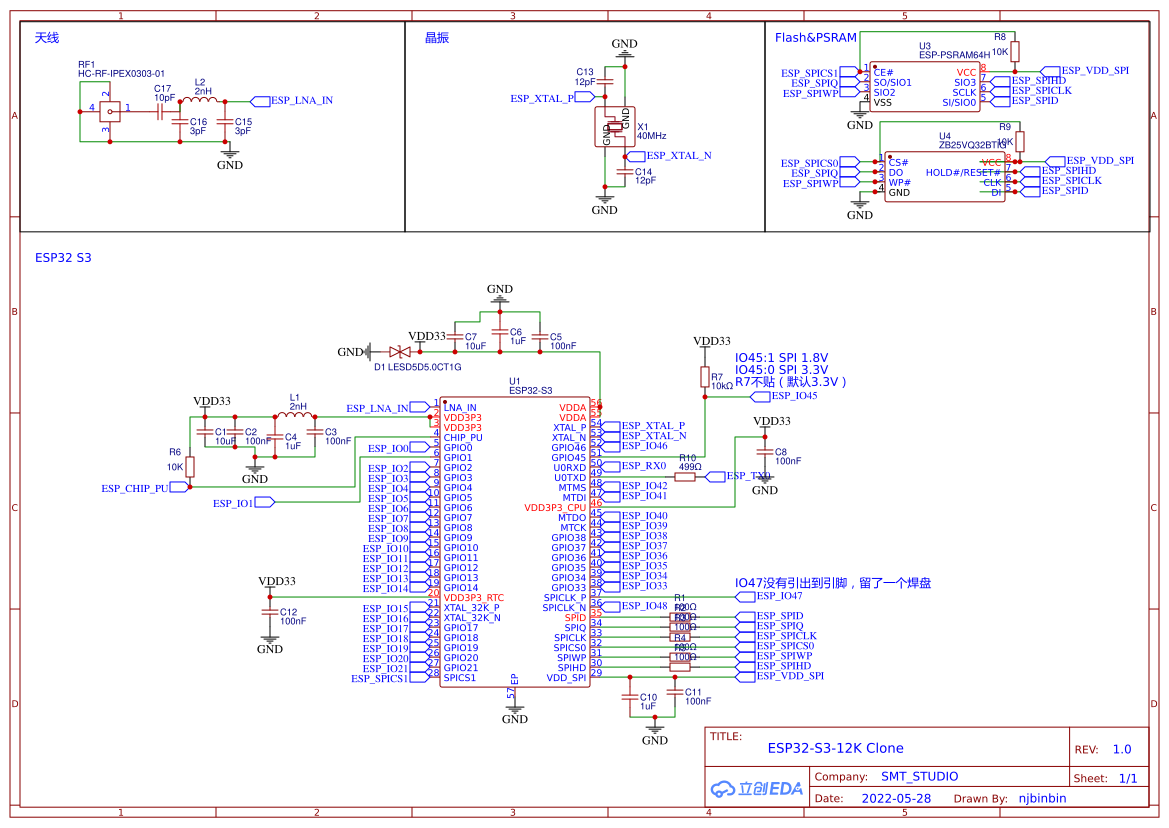This screenshot has height=828, width=1169.
Task: Click the U3 ESP-PSRAM64H chip body
Action: point(924,86)
